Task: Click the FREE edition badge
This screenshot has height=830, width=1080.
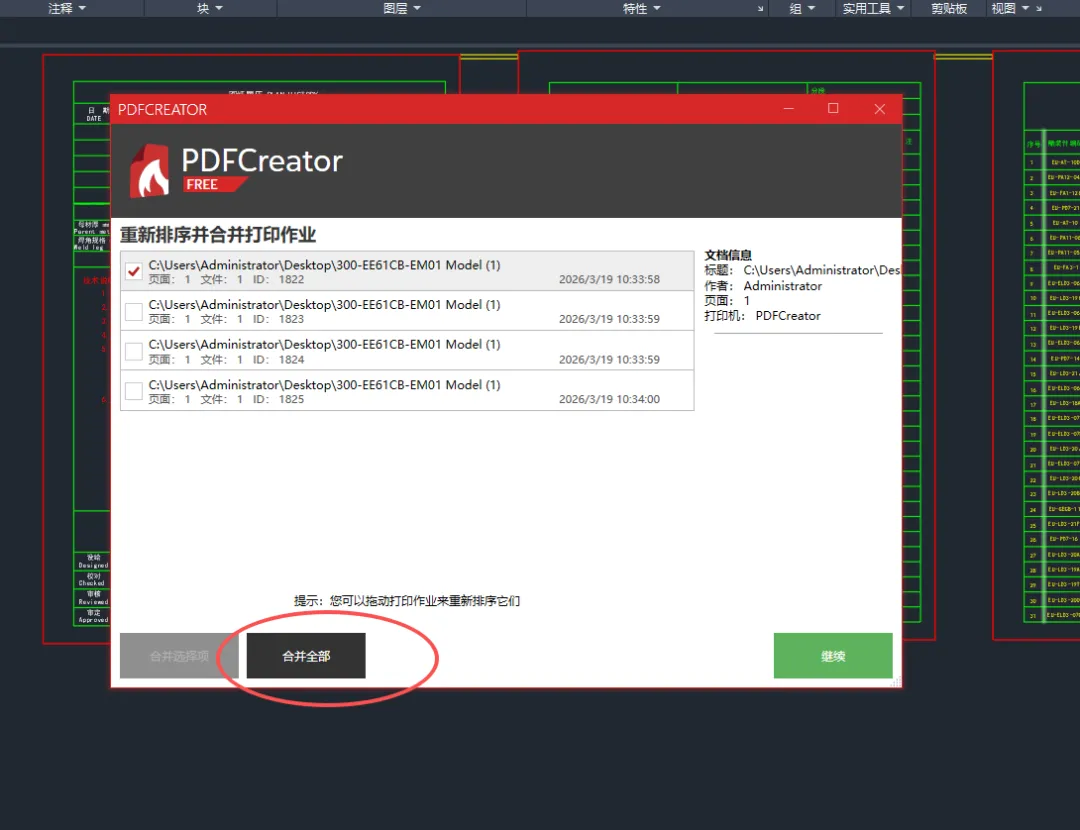Action: (214, 184)
